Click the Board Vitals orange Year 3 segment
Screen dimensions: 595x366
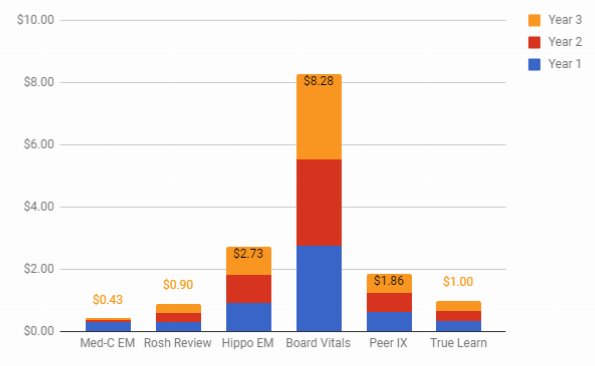(x=319, y=117)
